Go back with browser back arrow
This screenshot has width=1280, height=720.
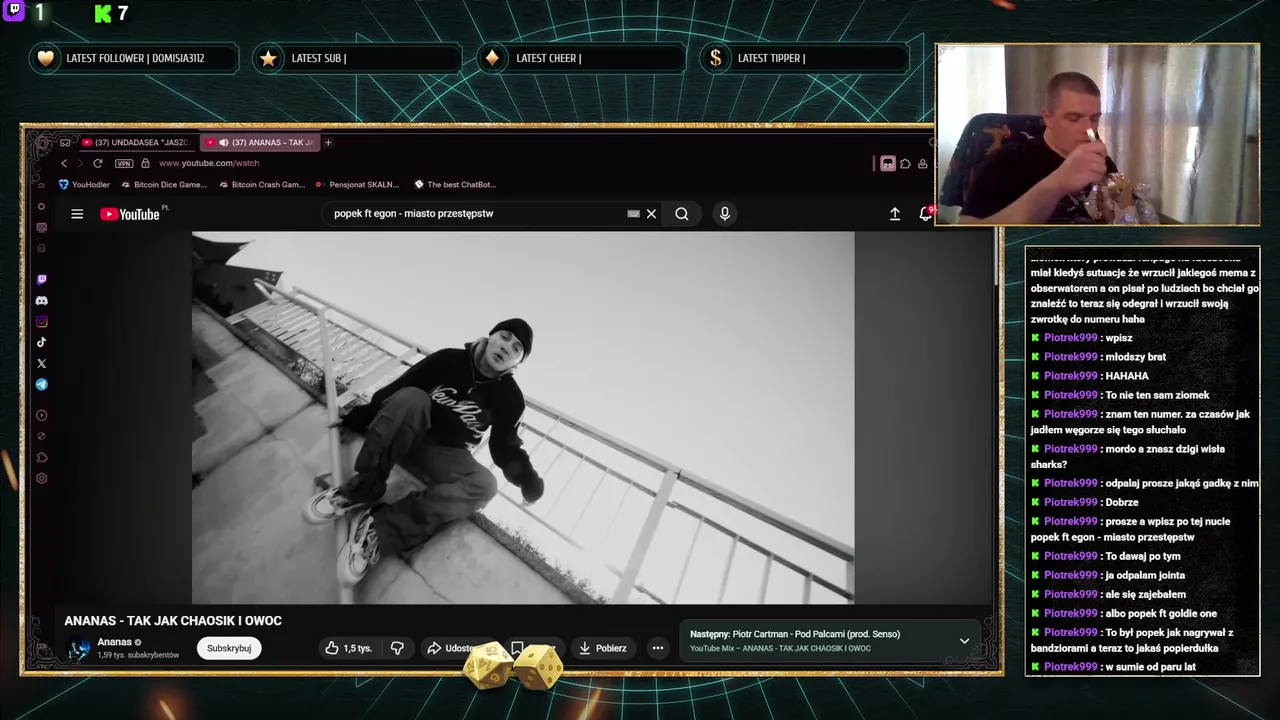[x=64, y=163]
